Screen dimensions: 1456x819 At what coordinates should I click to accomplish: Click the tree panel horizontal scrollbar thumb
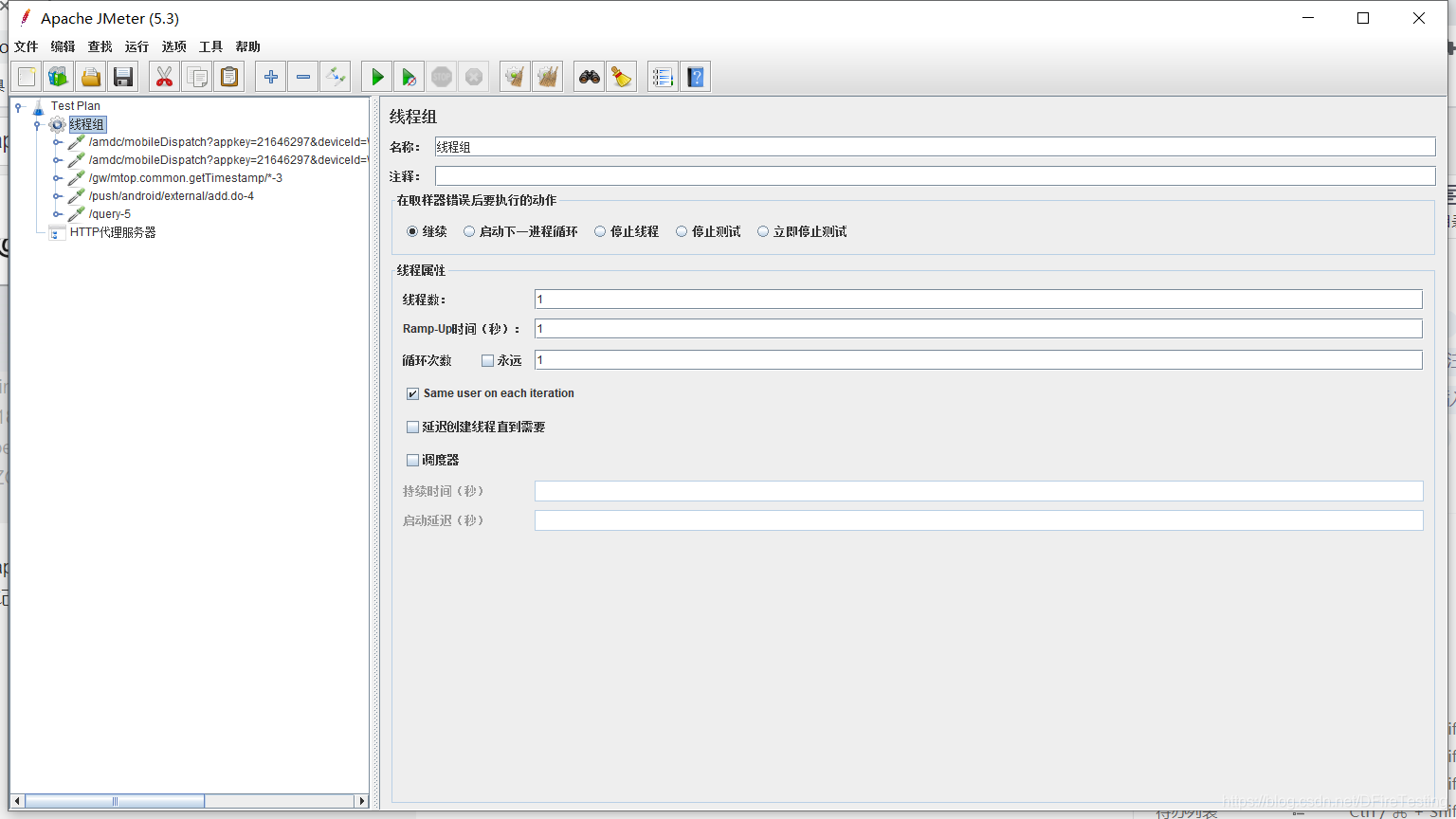[114, 801]
